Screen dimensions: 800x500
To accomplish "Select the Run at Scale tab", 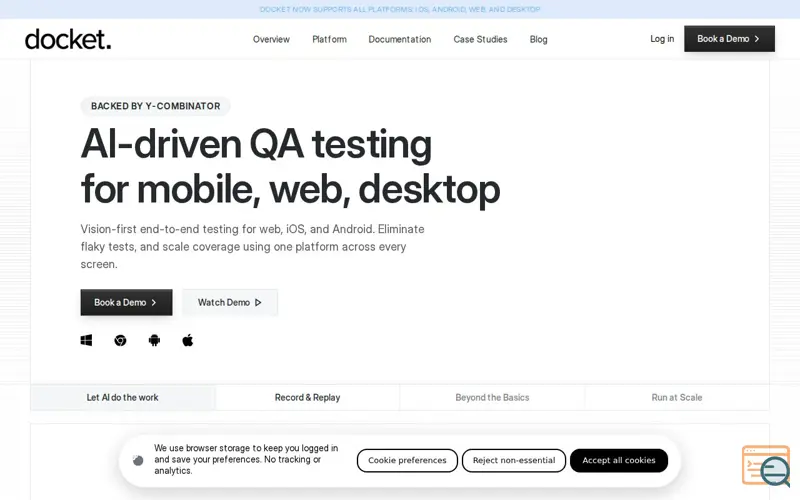I will [677, 397].
